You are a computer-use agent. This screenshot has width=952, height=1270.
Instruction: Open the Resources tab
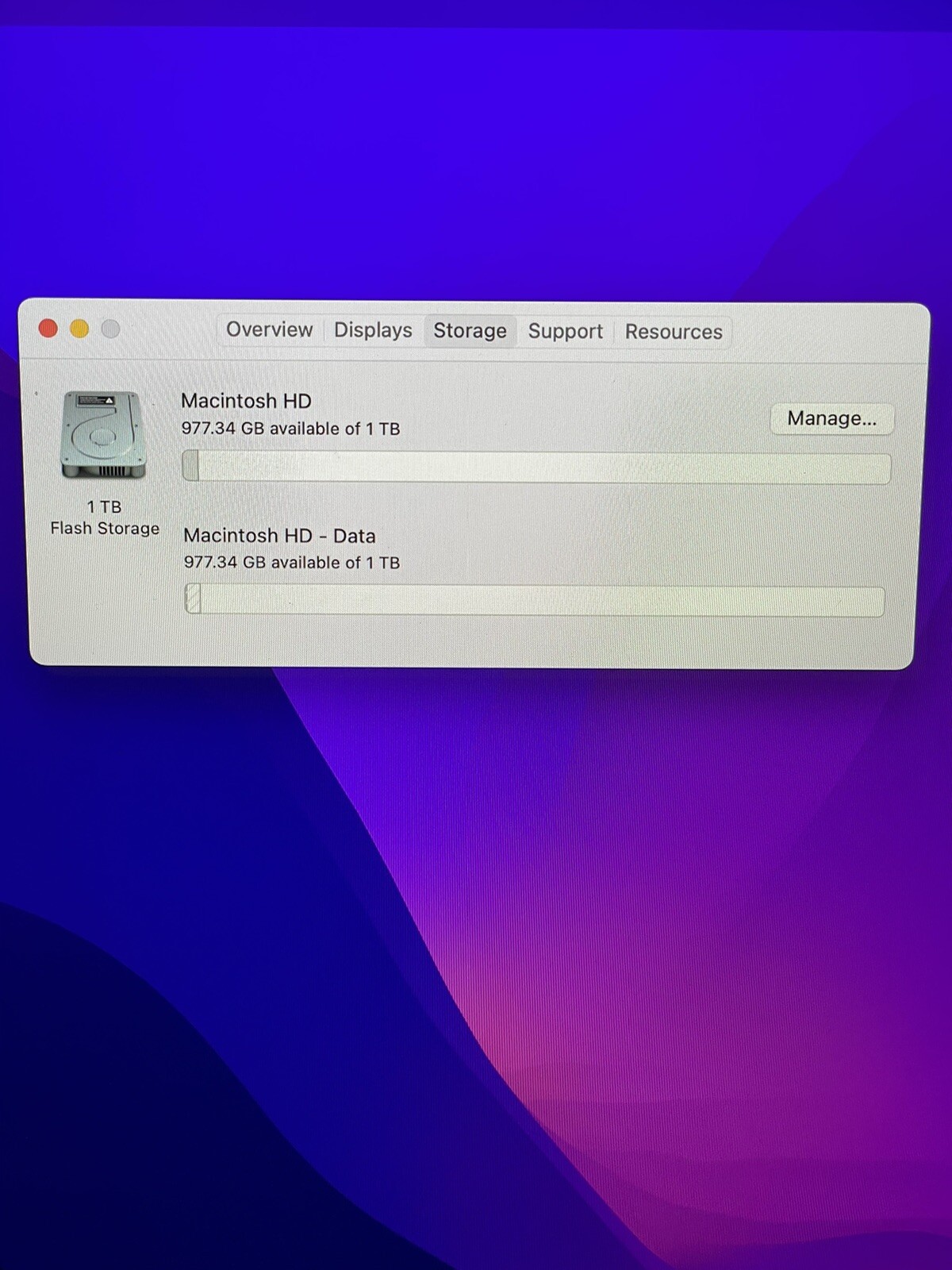[674, 332]
